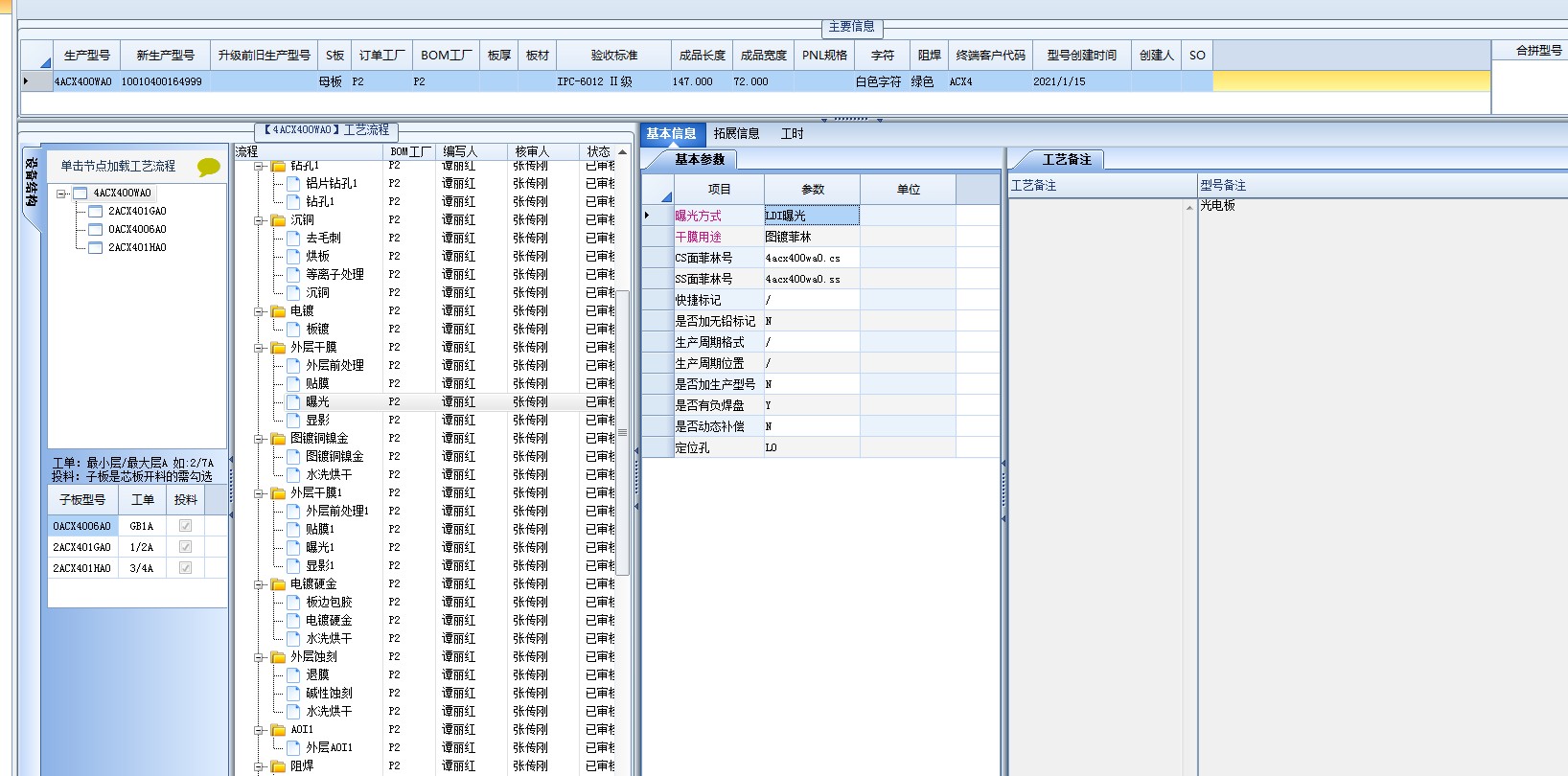1568x776 pixels.
Task: Click the 铝片钻孔1 document icon
Action: point(294,183)
